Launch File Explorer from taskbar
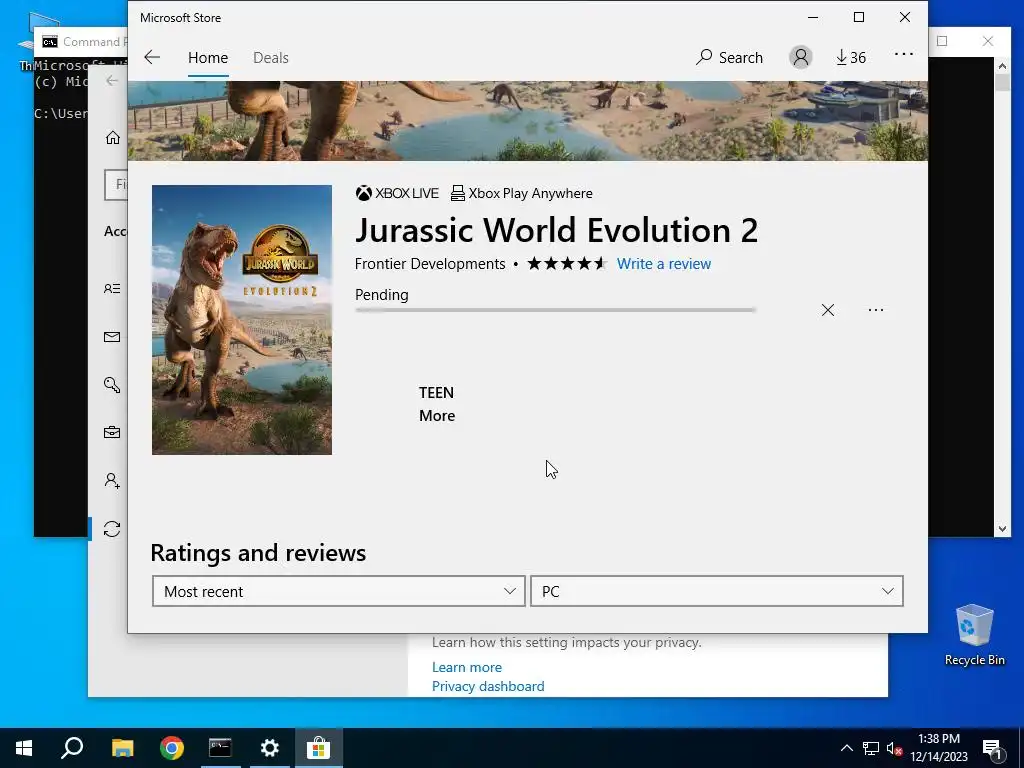Viewport: 1024px width, 768px height. tap(122, 748)
